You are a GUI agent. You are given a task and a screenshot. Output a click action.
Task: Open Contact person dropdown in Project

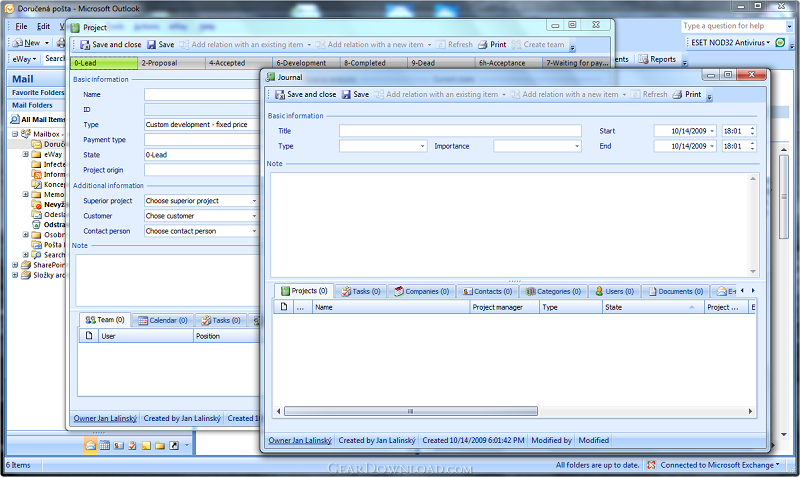click(254, 231)
